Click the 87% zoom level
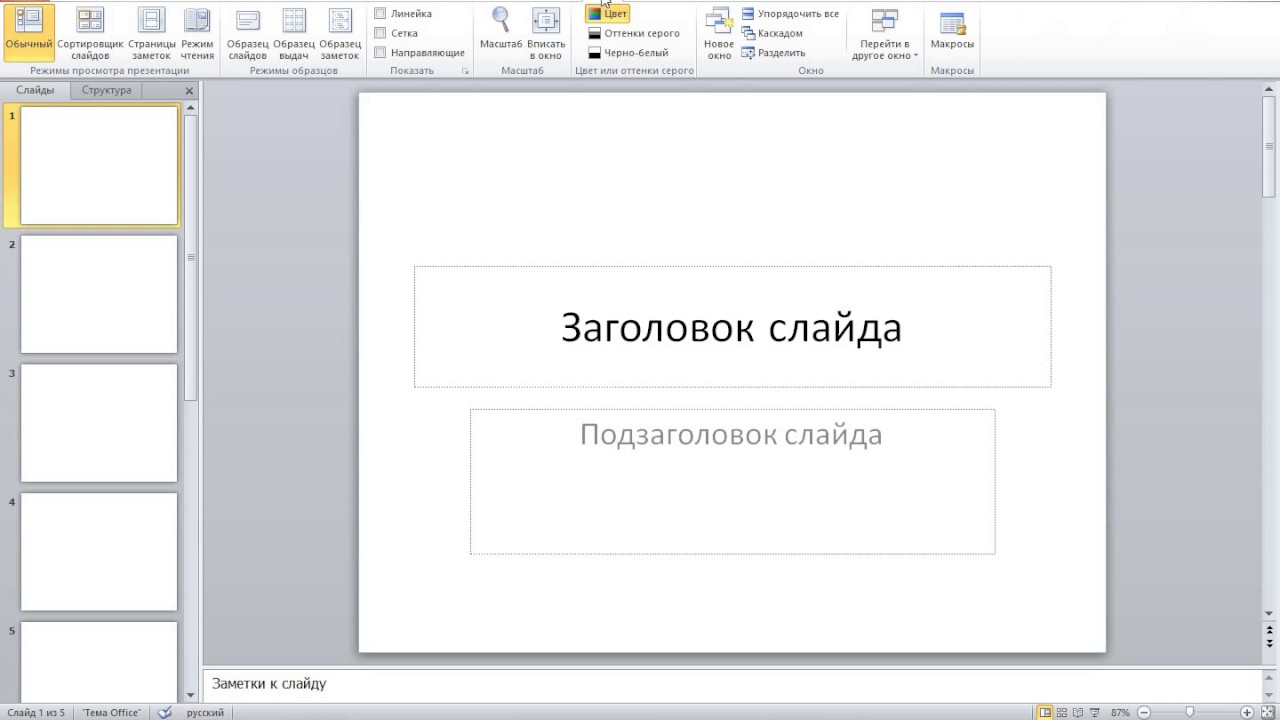1280x720 pixels. click(1120, 712)
